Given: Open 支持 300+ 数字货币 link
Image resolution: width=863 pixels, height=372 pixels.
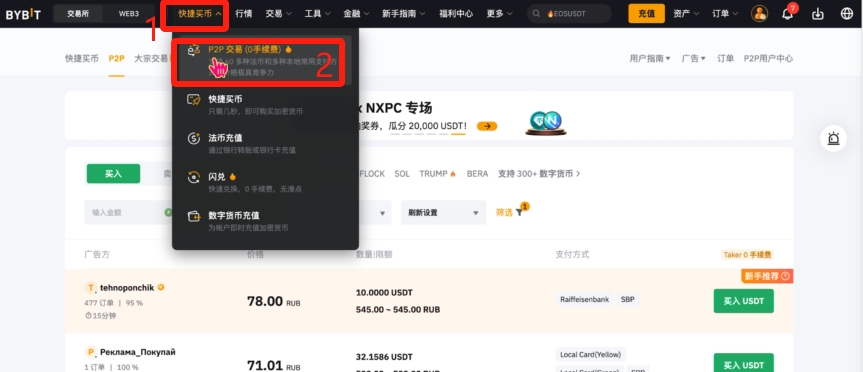Looking at the screenshot, I should [x=539, y=174].
